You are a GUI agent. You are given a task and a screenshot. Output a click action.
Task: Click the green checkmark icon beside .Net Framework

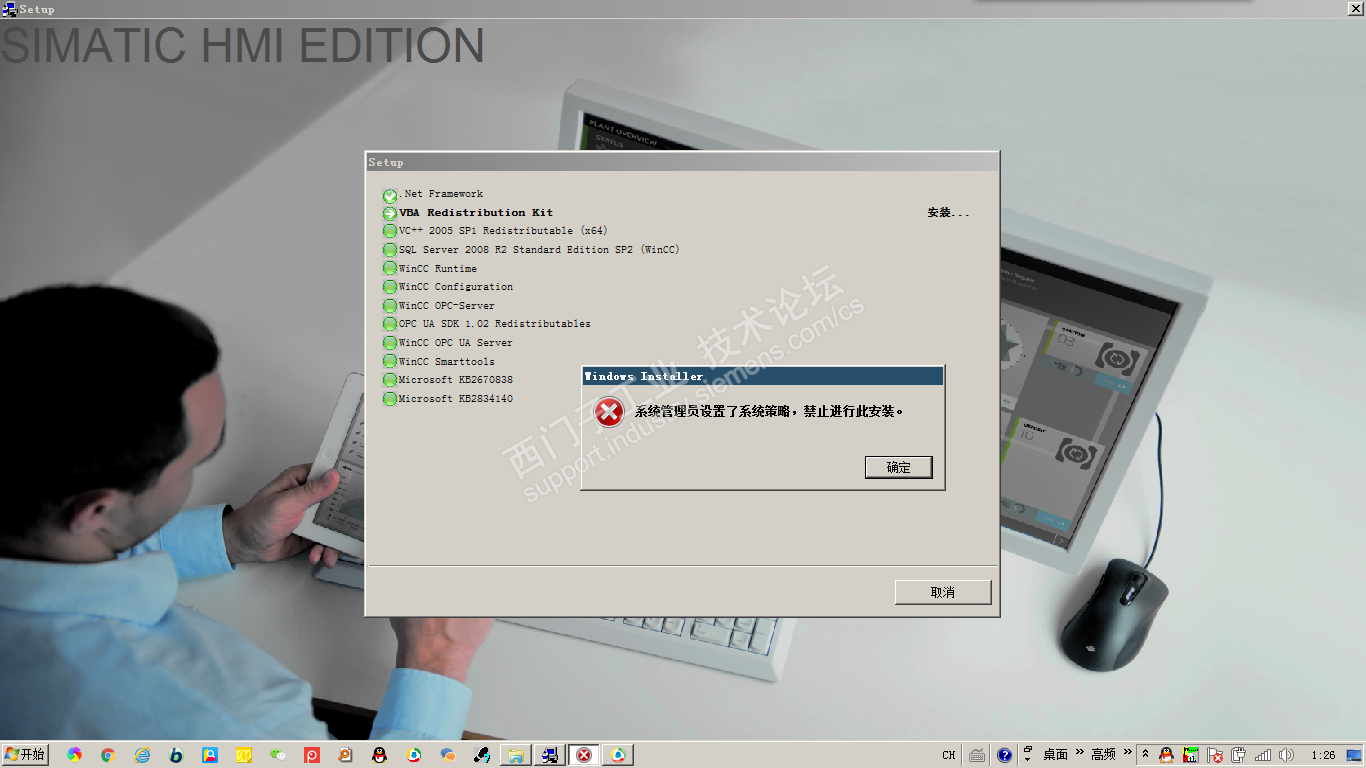390,195
